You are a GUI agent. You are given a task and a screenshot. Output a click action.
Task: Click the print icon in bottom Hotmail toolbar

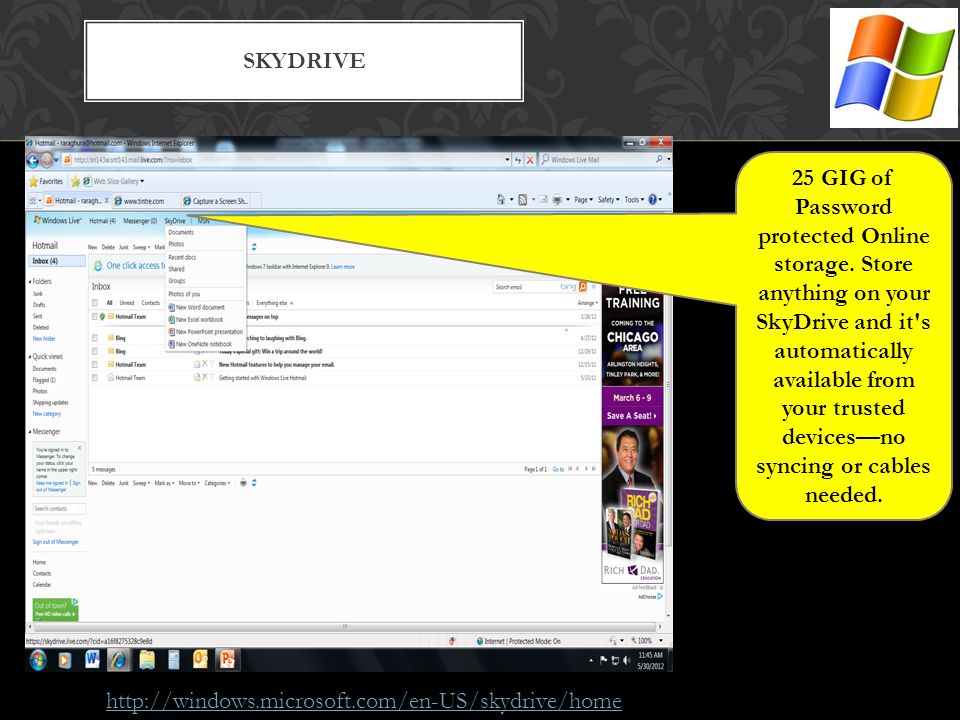243,483
